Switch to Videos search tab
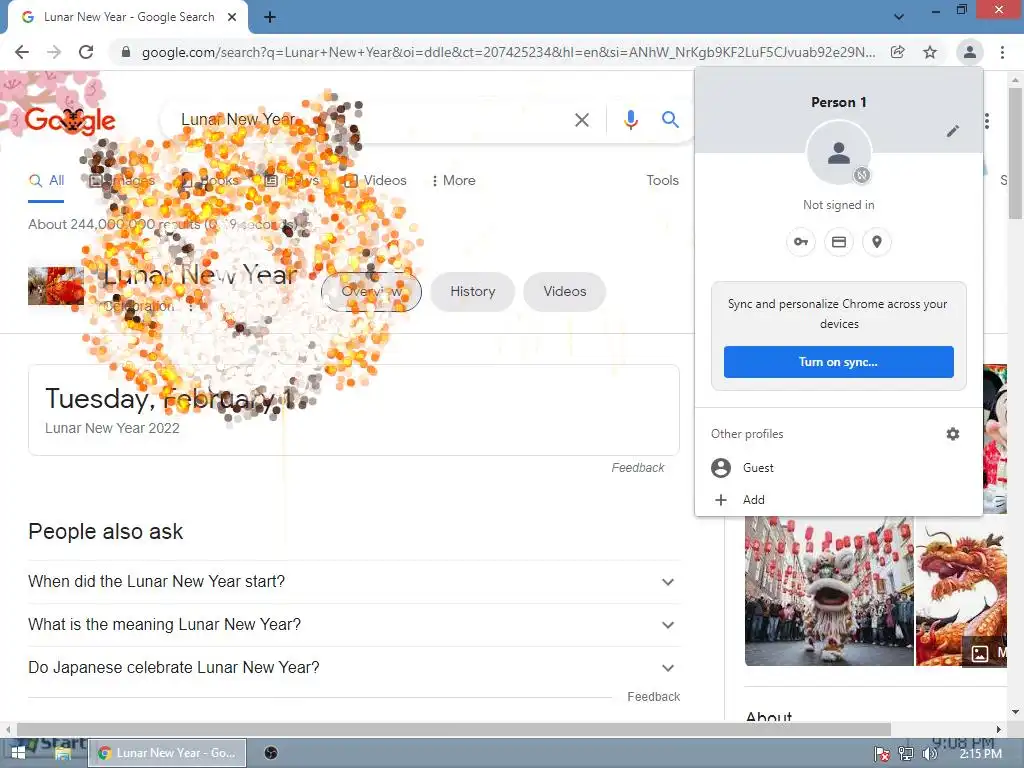 [376, 181]
